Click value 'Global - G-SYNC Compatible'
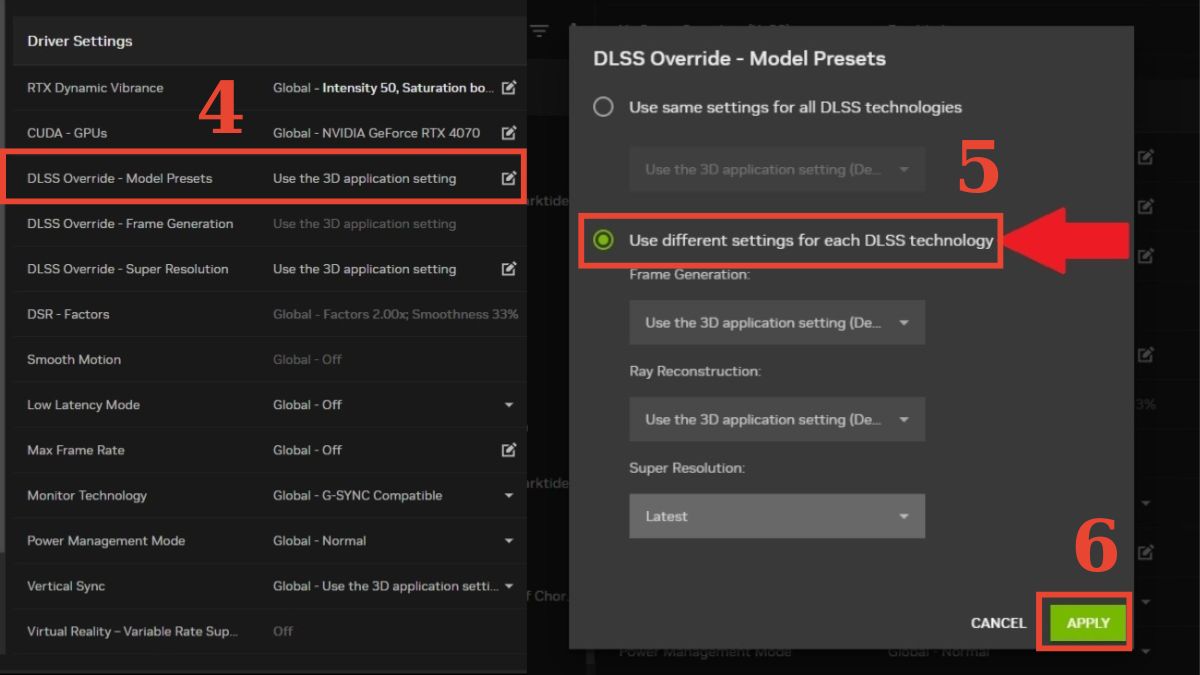Viewport: 1200px width, 675px height. coord(358,495)
